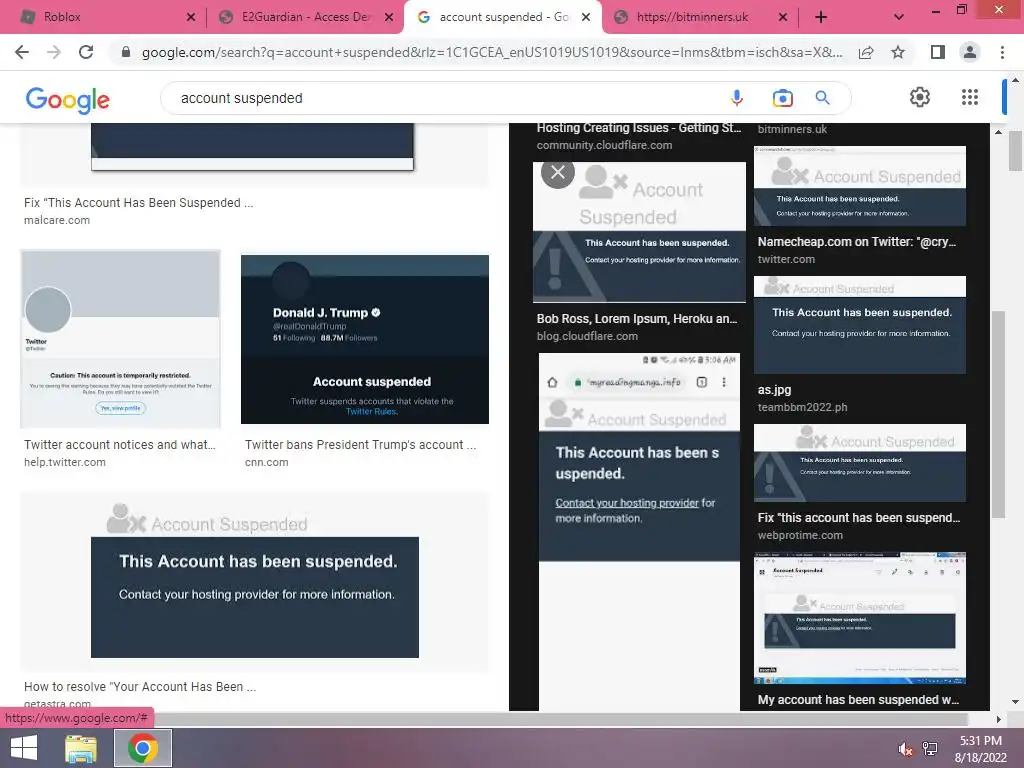The height and width of the screenshot is (768, 1024).
Task: Open webprotime.com suspended account image
Action: pos(859,463)
